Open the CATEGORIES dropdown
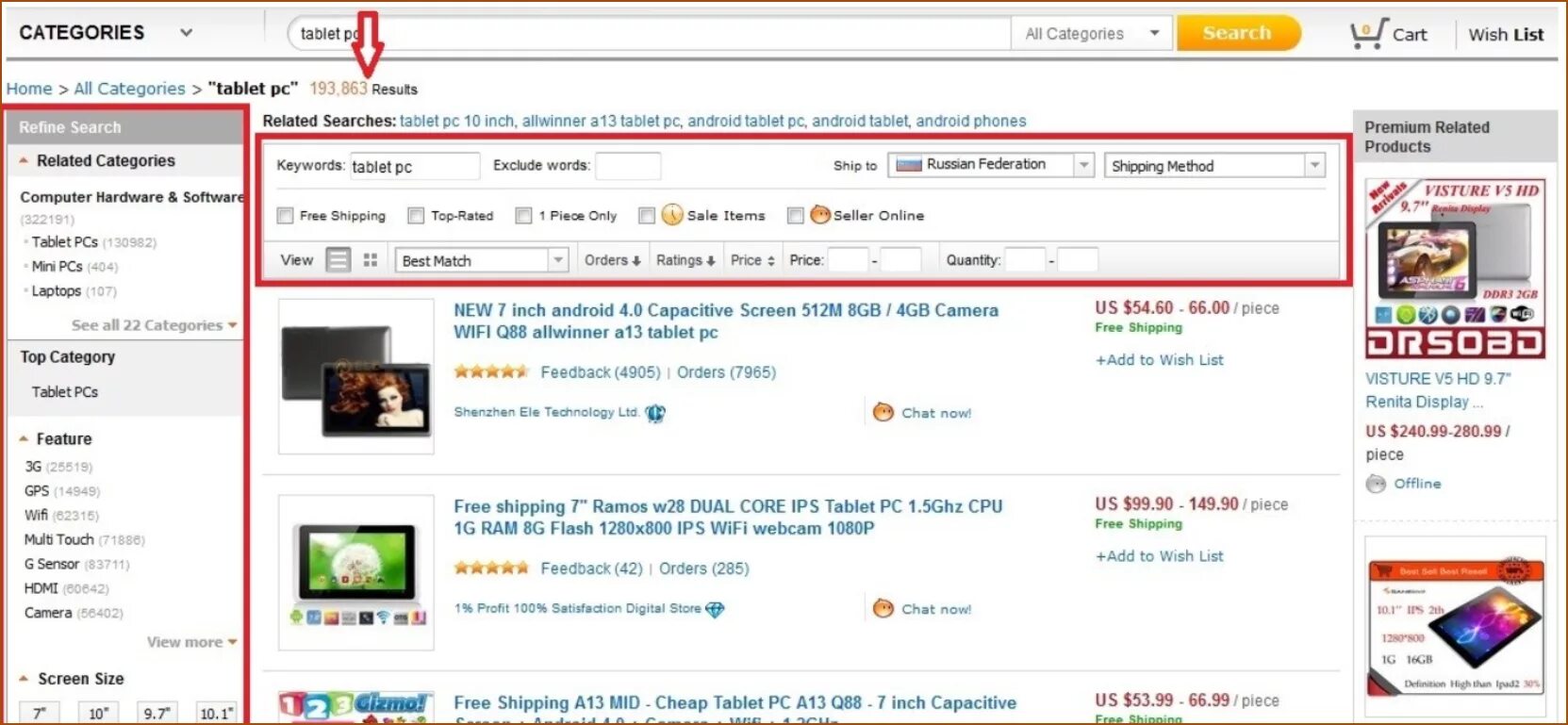The height and width of the screenshot is (725, 1568). coord(106,33)
